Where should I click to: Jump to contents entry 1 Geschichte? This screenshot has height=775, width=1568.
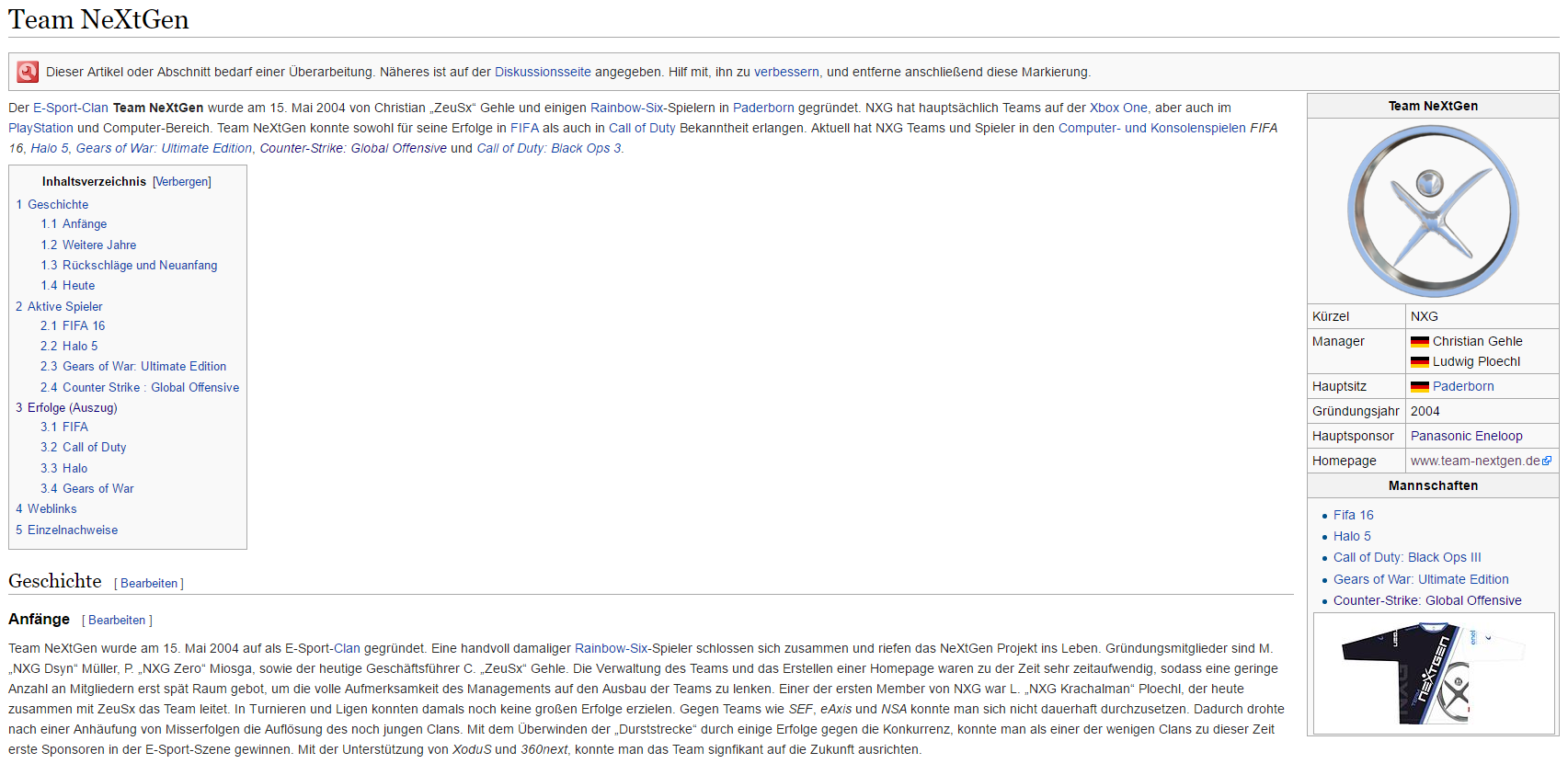pyautogui.click(x=52, y=204)
